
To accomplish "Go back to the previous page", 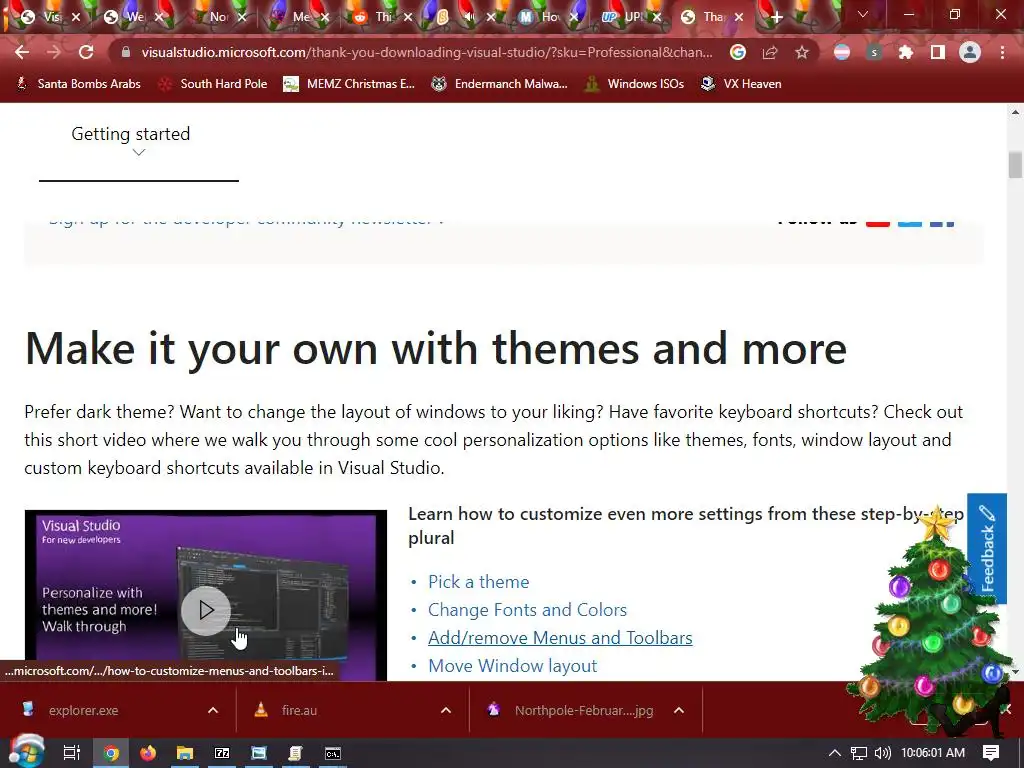I will 22,52.
